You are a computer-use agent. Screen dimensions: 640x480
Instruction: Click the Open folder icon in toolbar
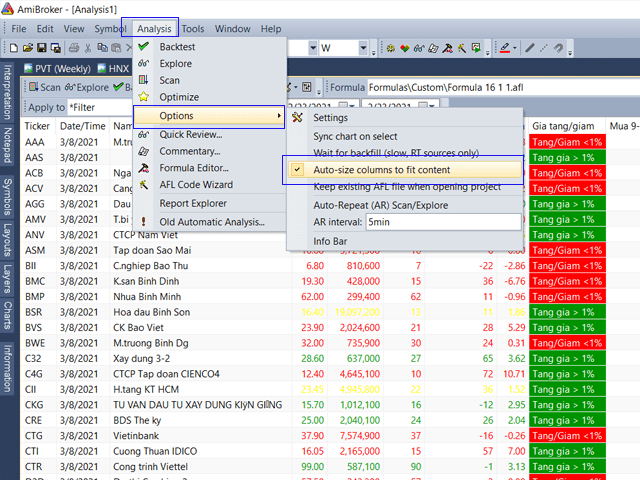pos(27,48)
